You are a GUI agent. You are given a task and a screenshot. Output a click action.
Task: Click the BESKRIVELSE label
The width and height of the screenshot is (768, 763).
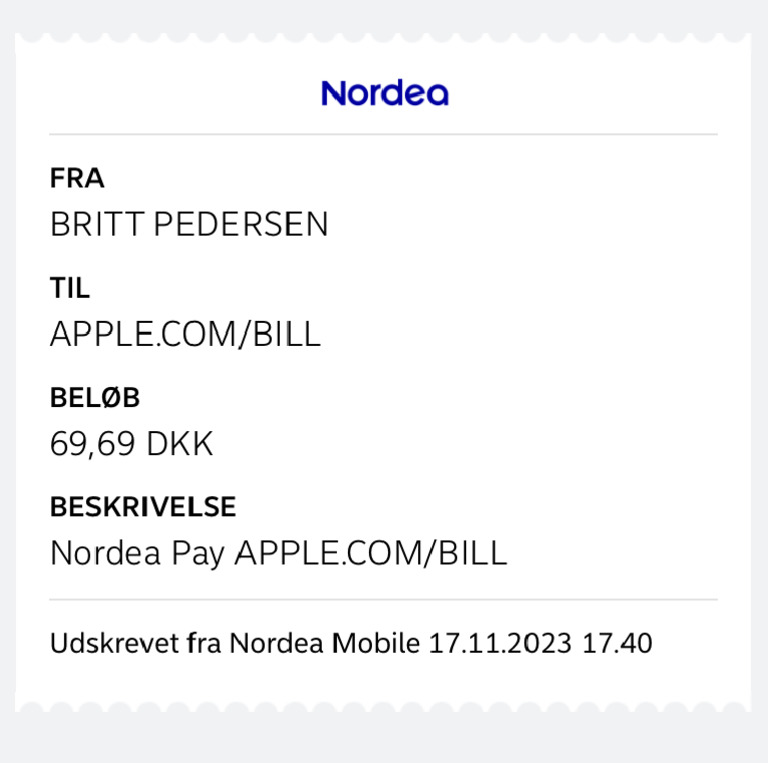click(x=143, y=507)
